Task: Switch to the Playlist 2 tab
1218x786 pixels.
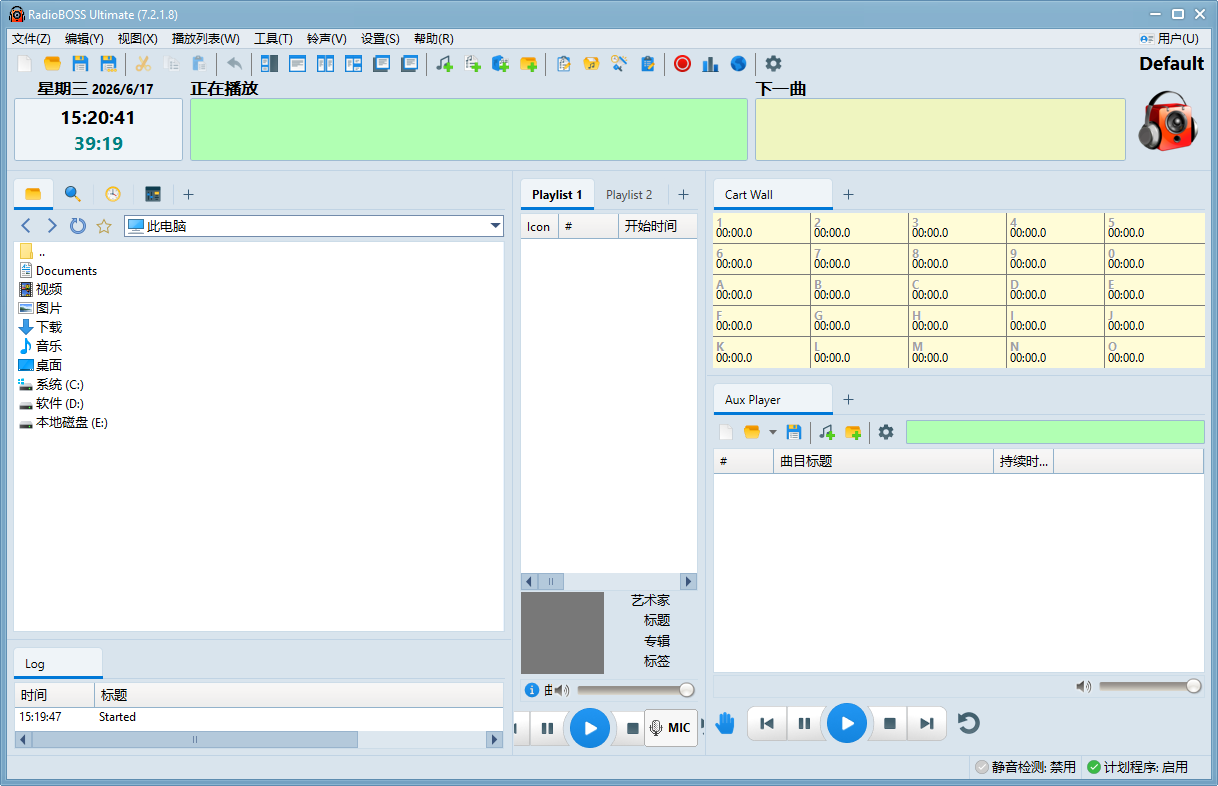Action: coord(629,195)
